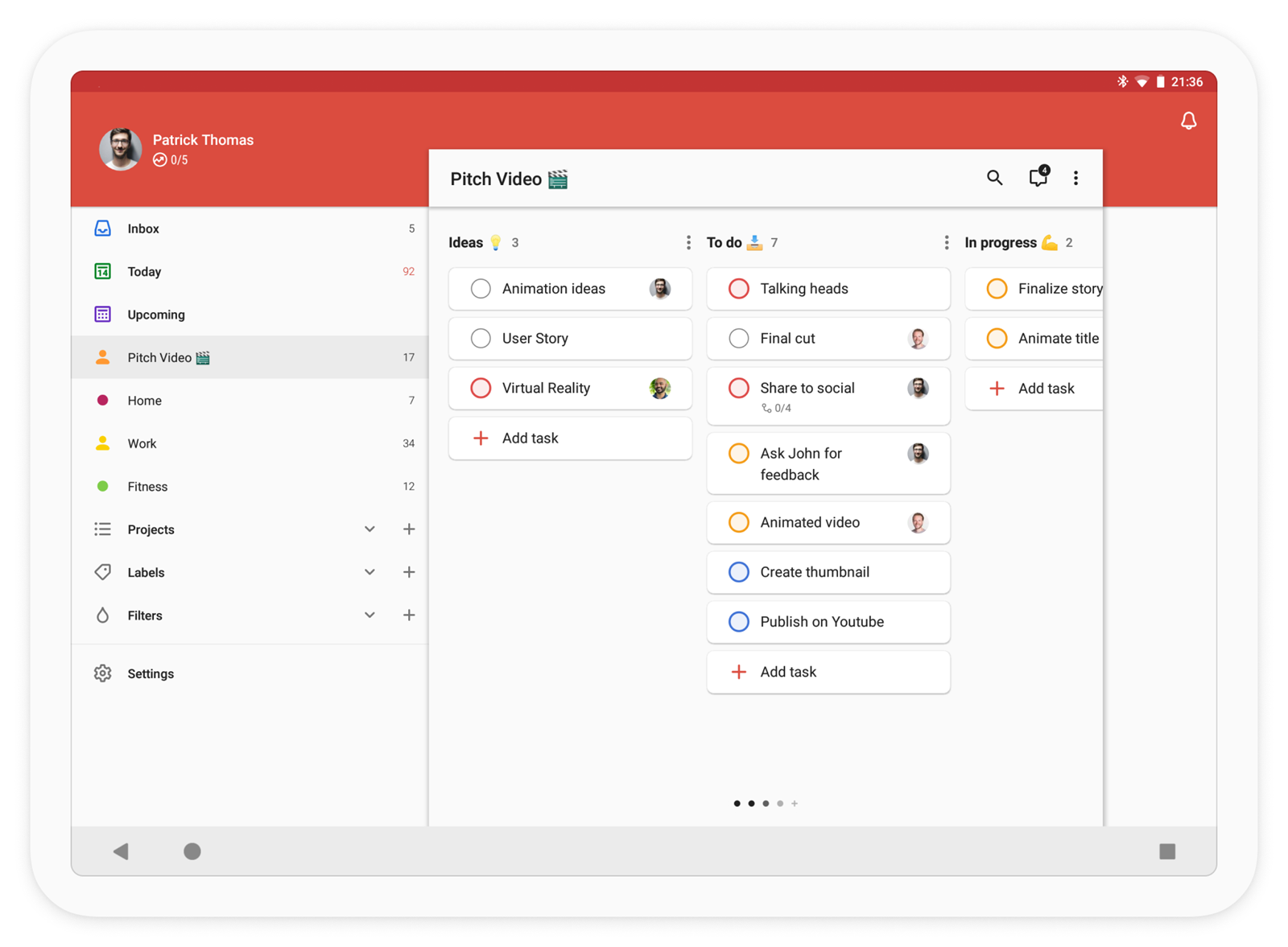The width and height of the screenshot is (1288, 947).
Task: Add a new filter with plus
Action: [x=409, y=615]
